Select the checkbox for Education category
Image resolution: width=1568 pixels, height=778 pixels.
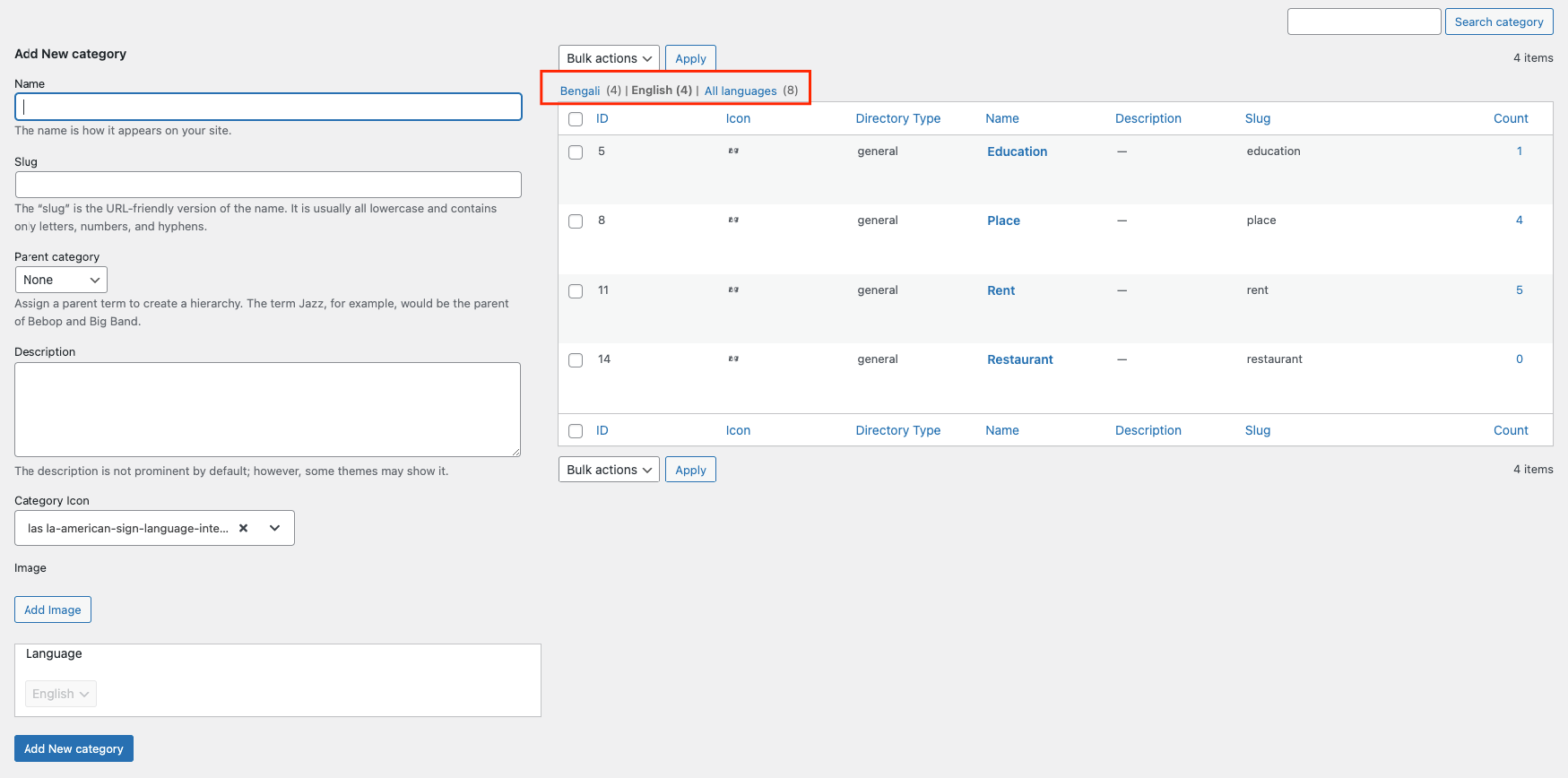[x=576, y=152]
